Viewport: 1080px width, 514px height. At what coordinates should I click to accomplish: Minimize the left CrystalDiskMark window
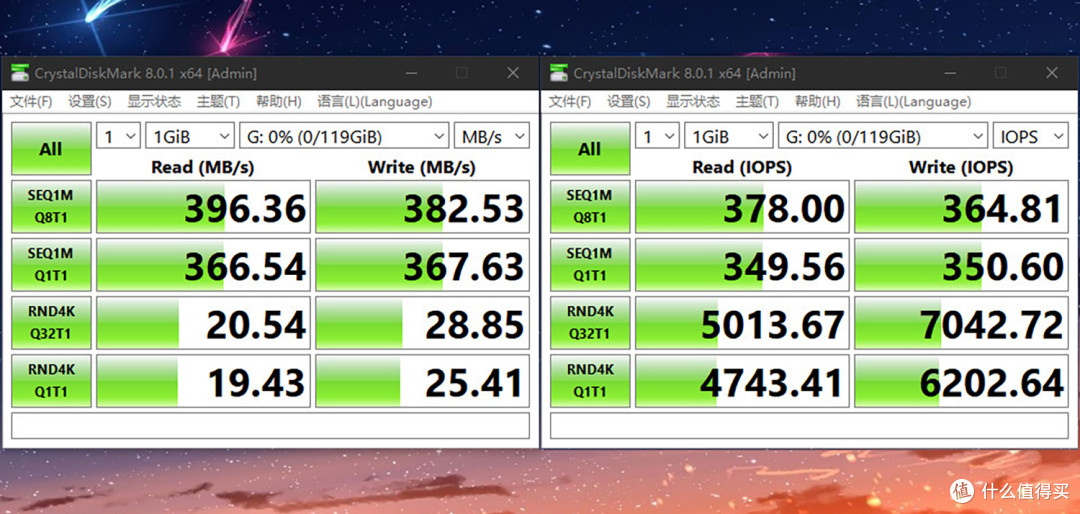(412, 73)
